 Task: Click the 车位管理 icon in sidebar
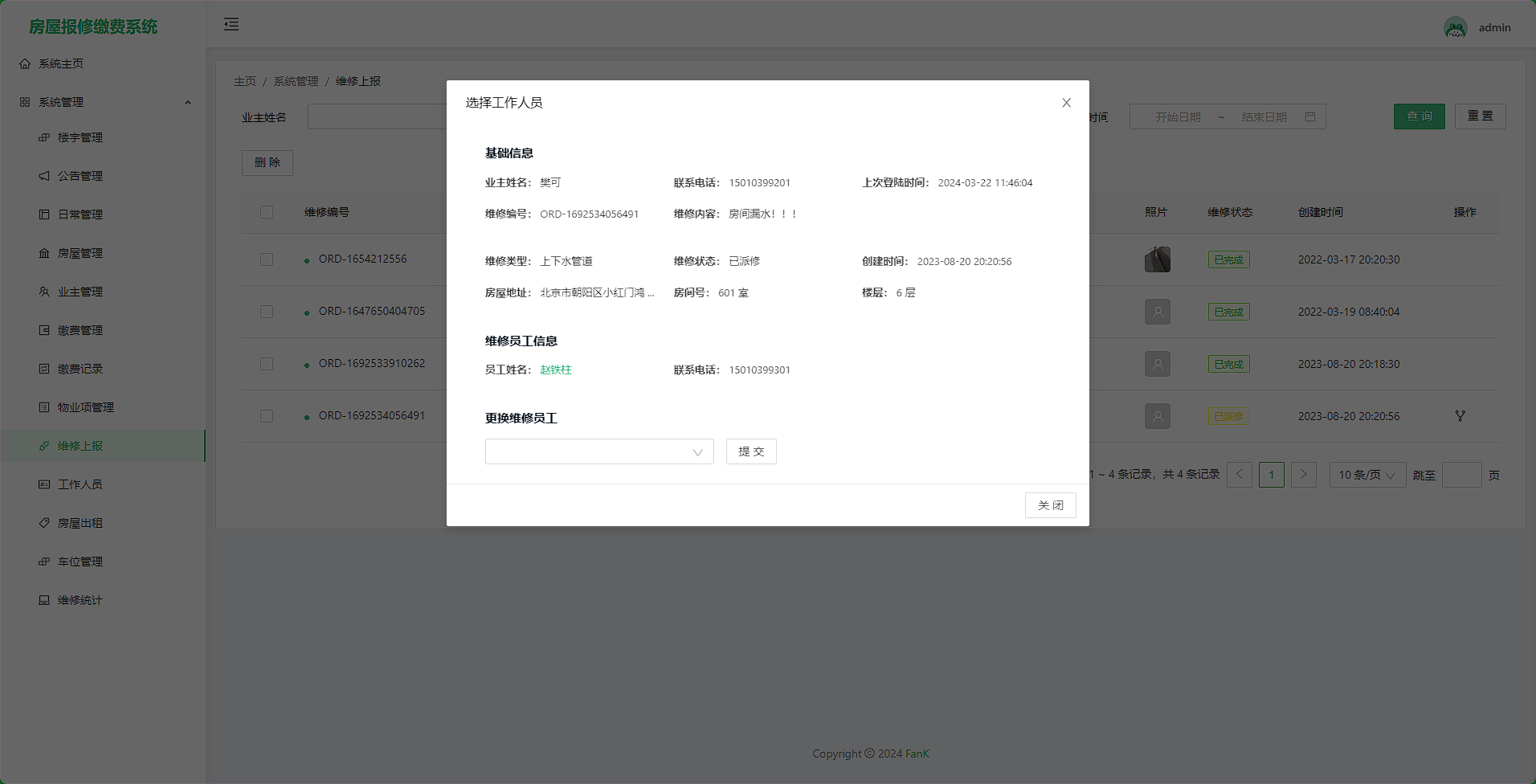tap(44, 561)
